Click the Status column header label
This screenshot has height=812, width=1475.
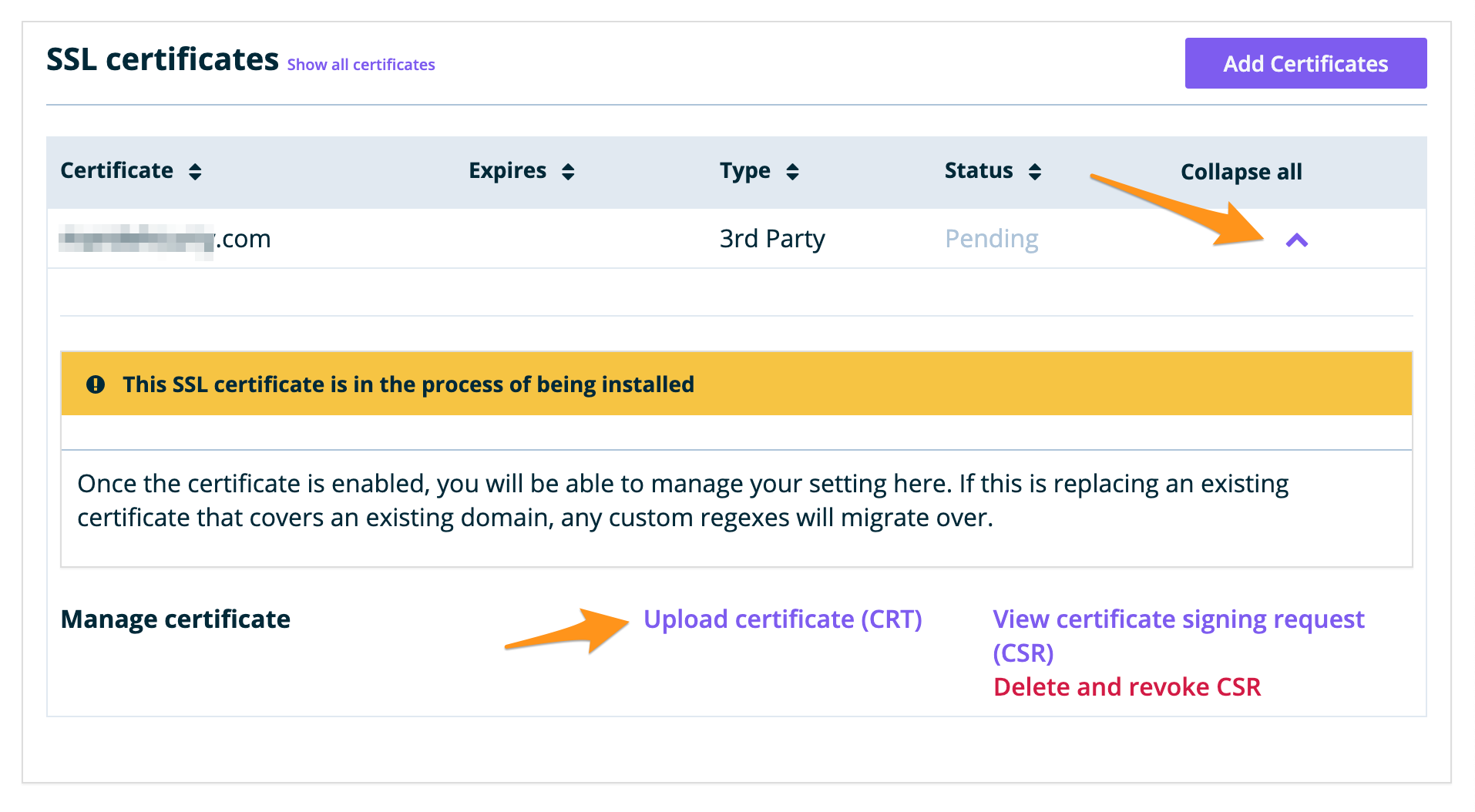click(x=979, y=170)
